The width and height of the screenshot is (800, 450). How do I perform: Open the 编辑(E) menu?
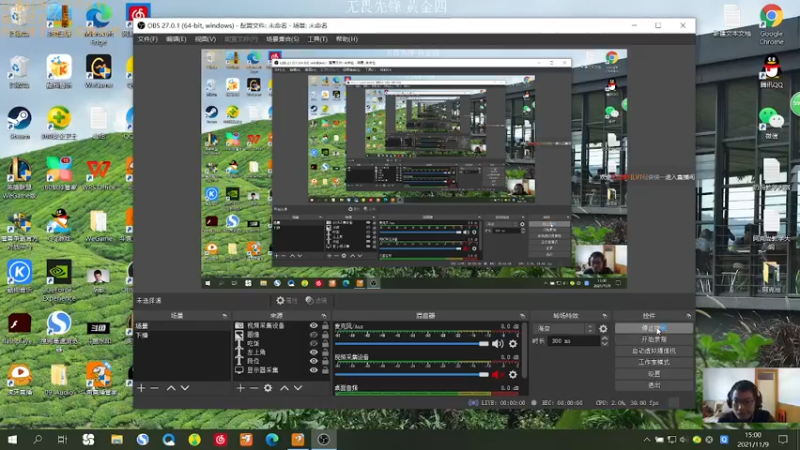click(x=176, y=39)
